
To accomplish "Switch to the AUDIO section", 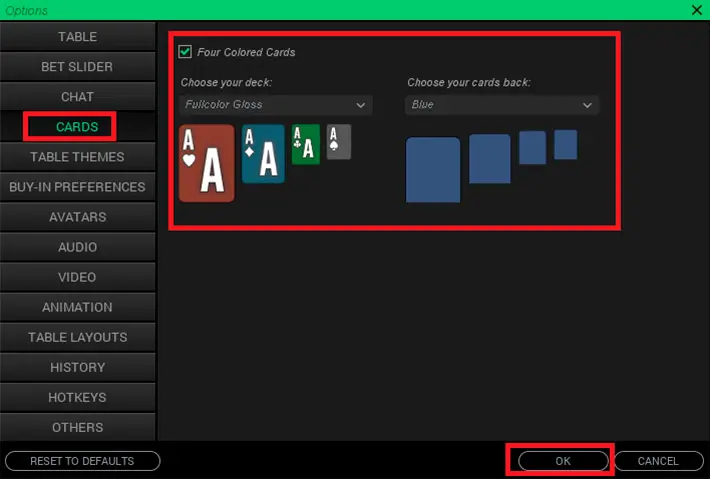I will (x=77, y=247).
